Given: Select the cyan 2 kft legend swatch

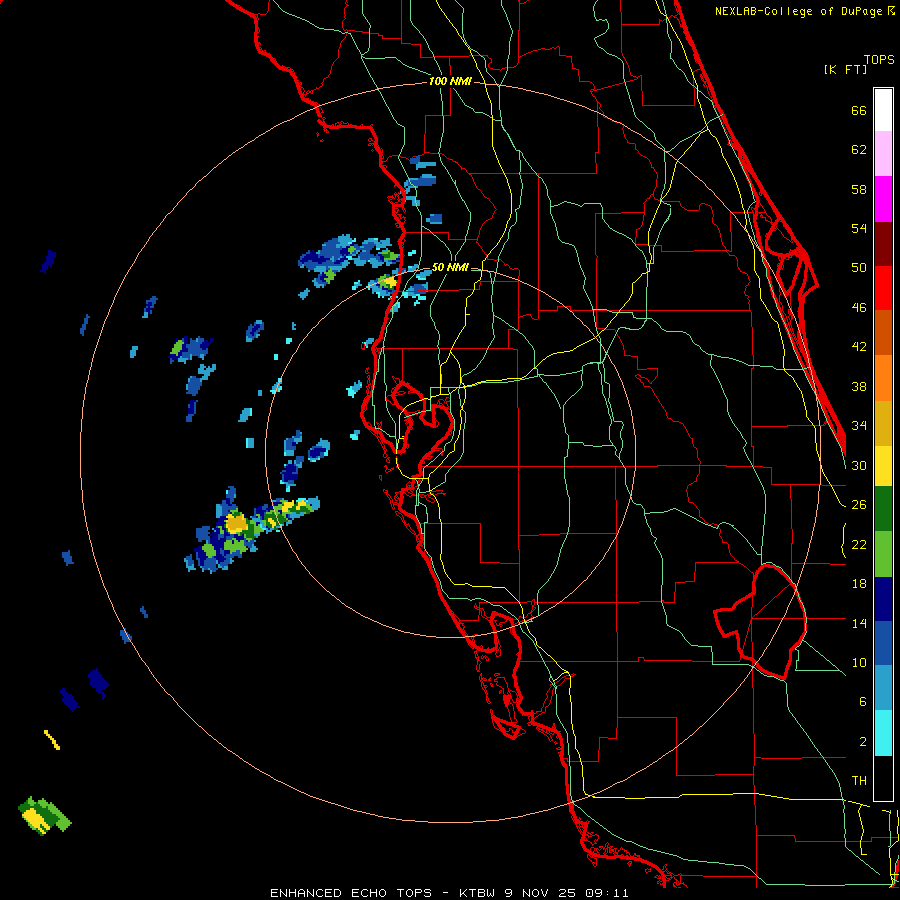Looking at the screenshot, I should (x=883, y=733).
